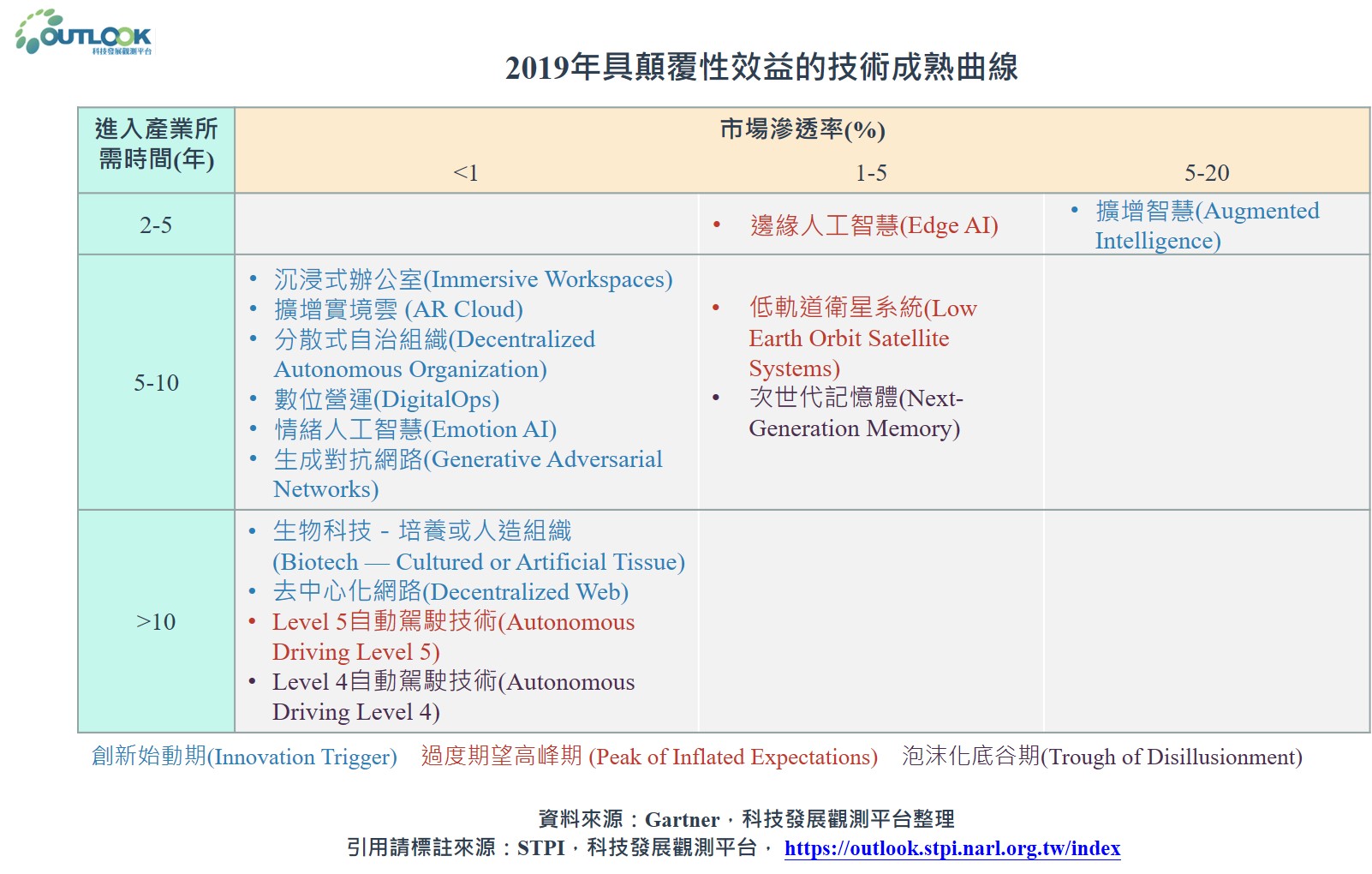Click the 情緒人工智慧 (Emotion AI) item
The height and width of the screenshot is (874, 1372).
[415, 429]
